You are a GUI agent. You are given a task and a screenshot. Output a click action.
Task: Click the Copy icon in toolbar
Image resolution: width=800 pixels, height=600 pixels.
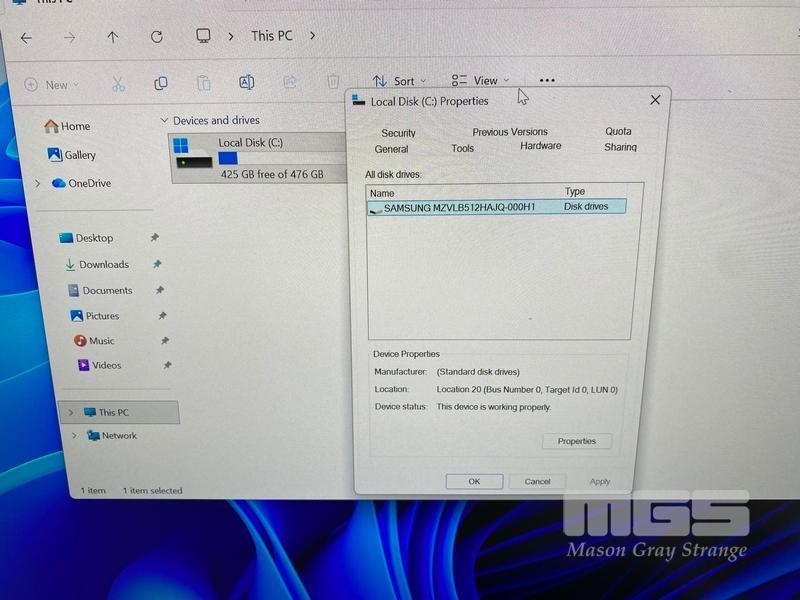tap(160, 83)
